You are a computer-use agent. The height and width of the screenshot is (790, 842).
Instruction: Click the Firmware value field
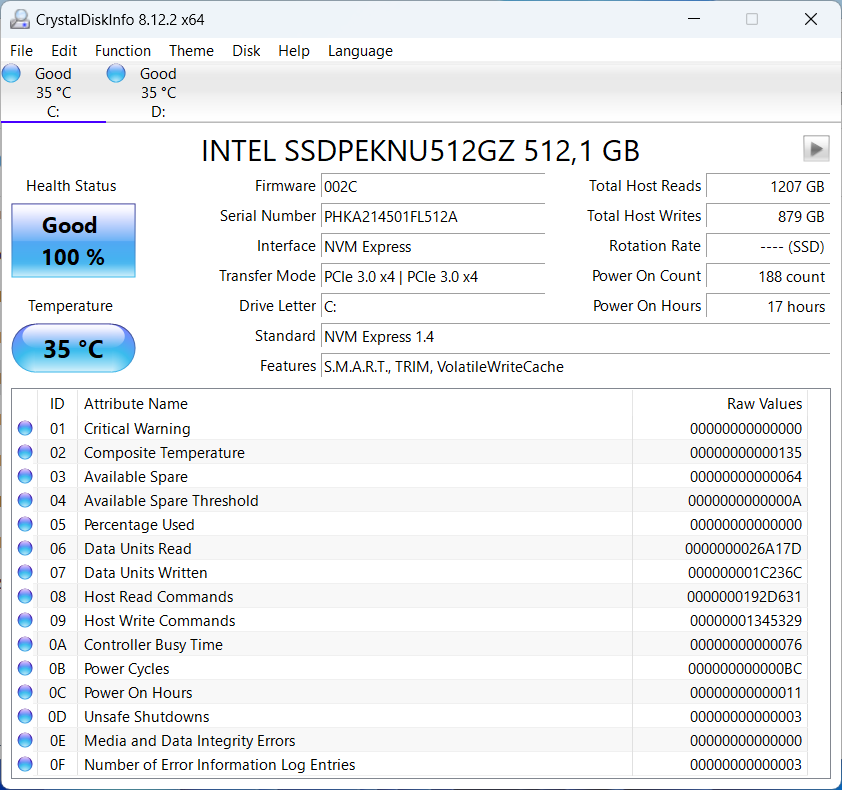click(433, 187)
